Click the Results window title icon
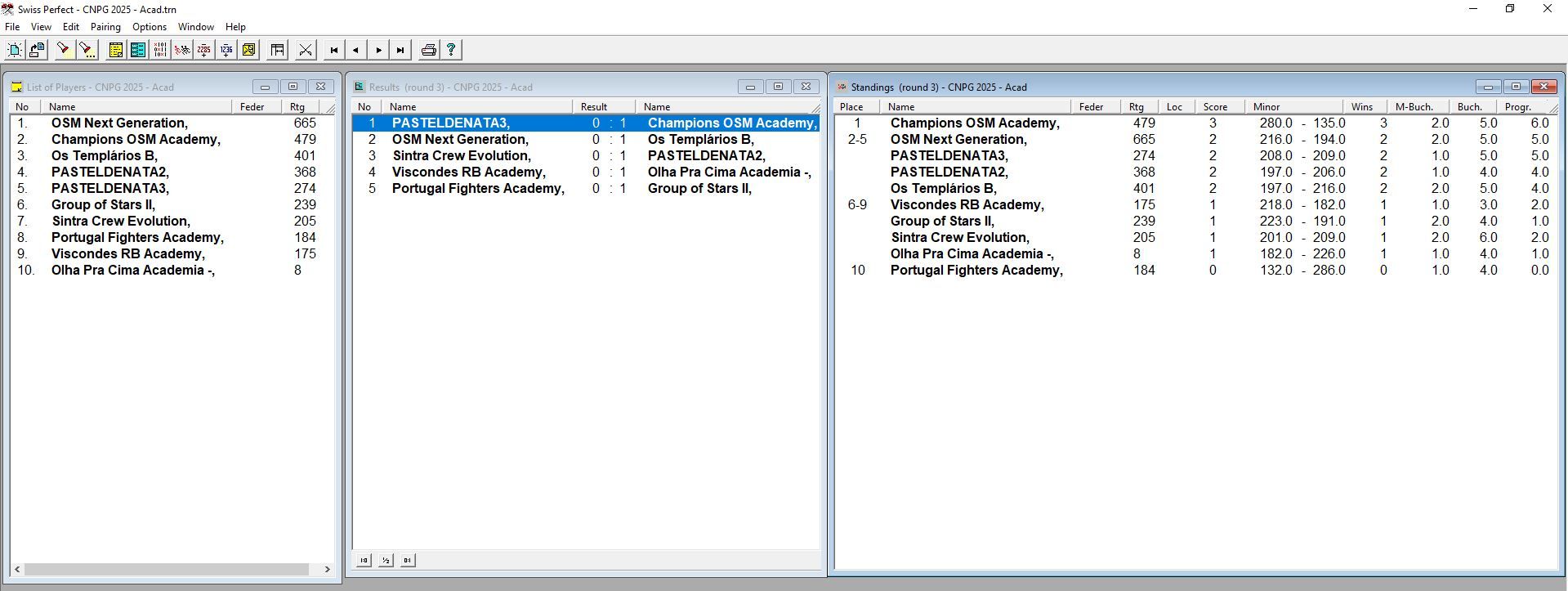Image resolution: width=1568 pixels, height=591 pixels. 359,87
